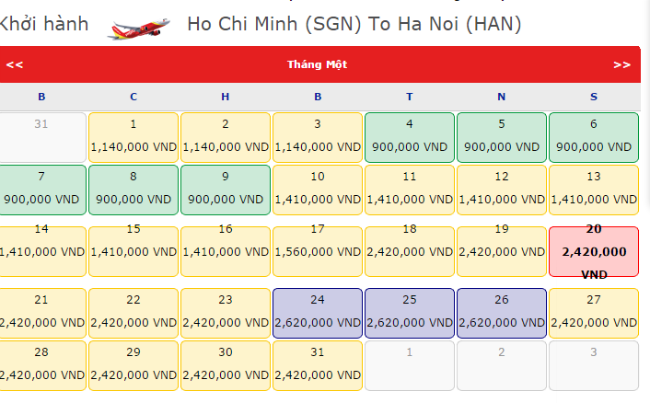Click the Tháng Một month header
The image size is (650, 403).
pos(317,64)
